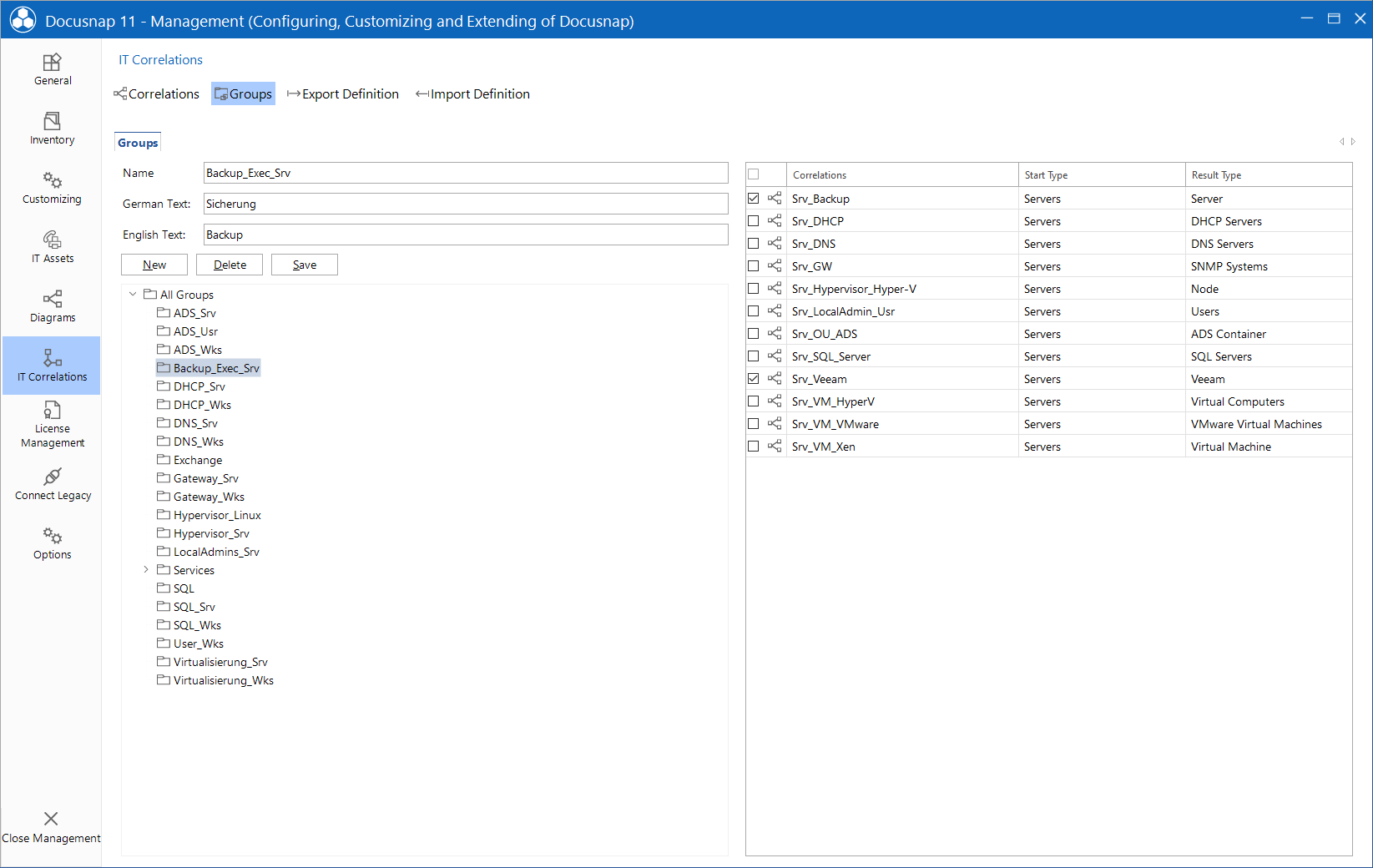This screenshot has height=868, width=1373.
Task: Create a new group with New
Action: (154, 264)
